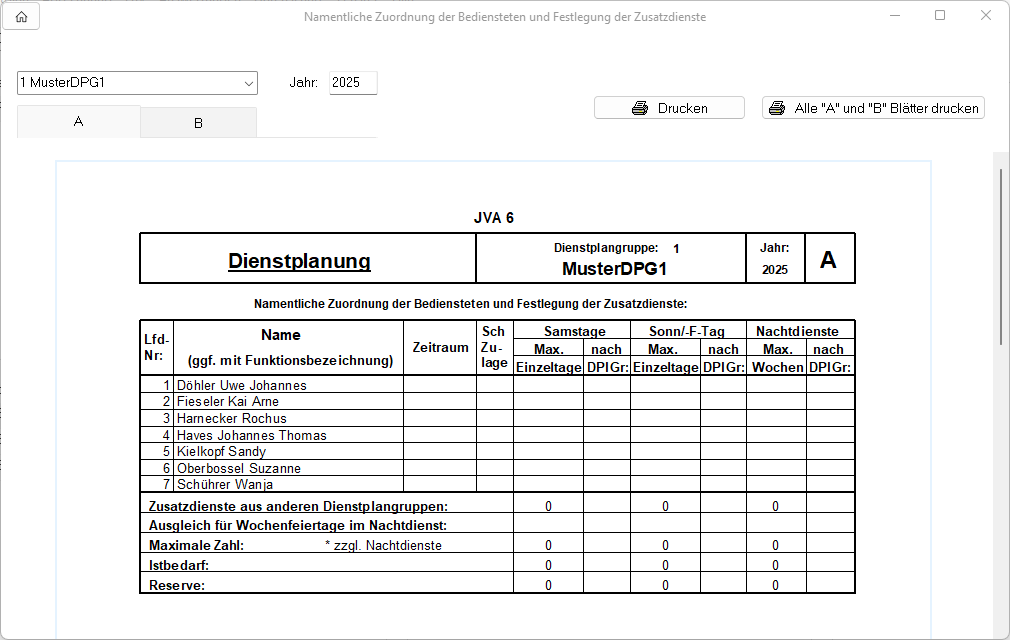Click the vertical scrollbar of the preview
Screen dimensions: 1010x640
(x=1001, y=258)
